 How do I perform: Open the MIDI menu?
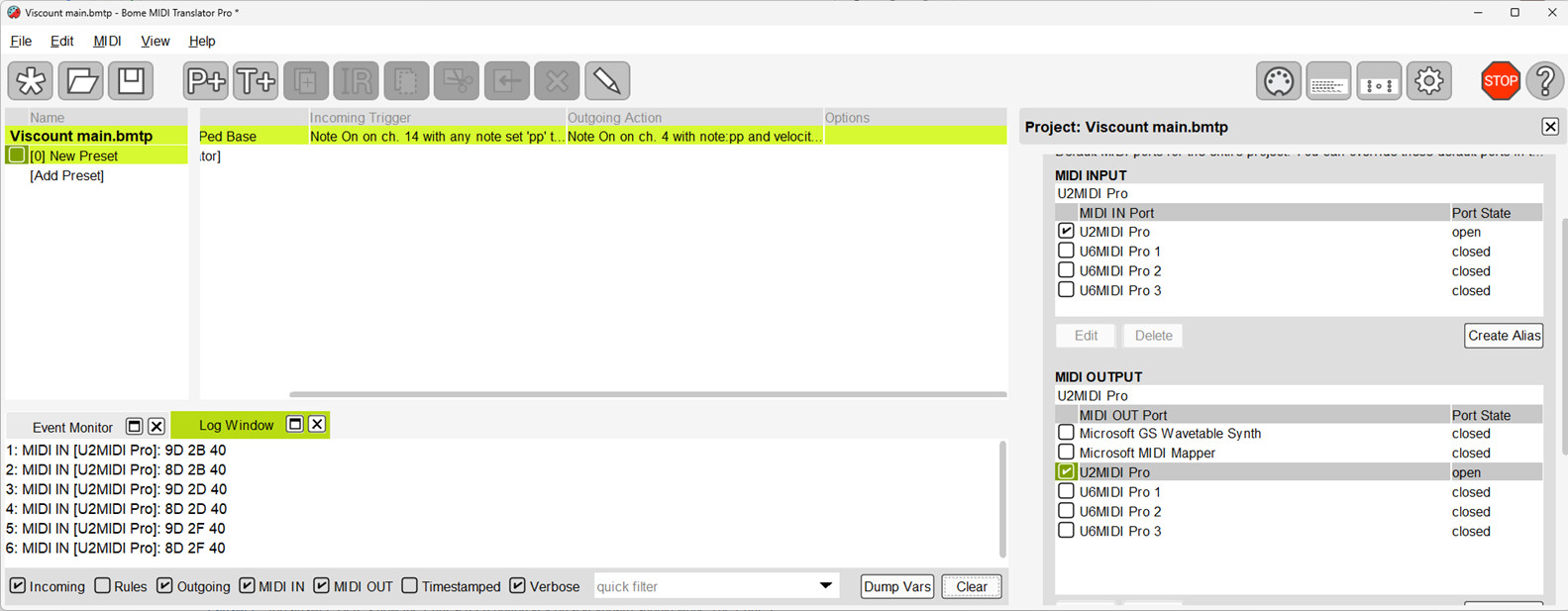(107, 41)
